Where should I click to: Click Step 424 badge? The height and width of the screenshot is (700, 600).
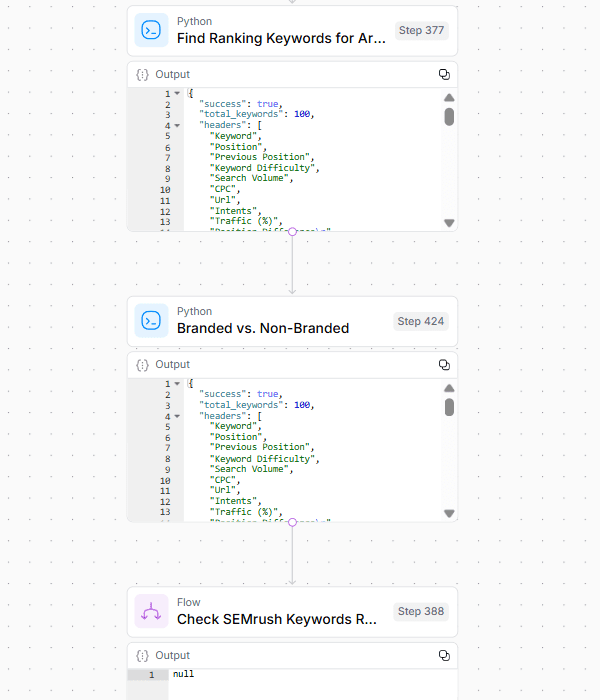tap(421, 321)
